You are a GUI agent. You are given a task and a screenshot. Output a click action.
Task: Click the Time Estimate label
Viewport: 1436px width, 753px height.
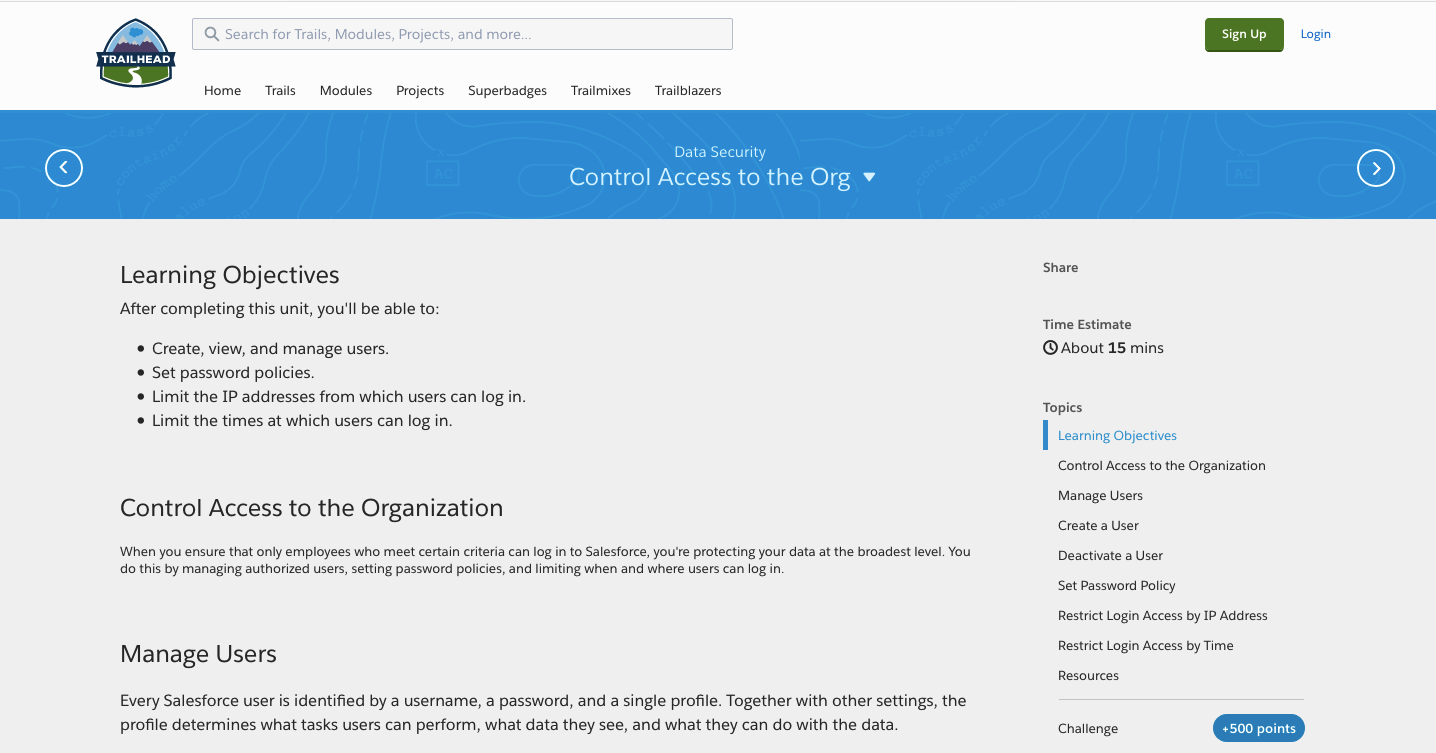click(x=1087, y=324)
